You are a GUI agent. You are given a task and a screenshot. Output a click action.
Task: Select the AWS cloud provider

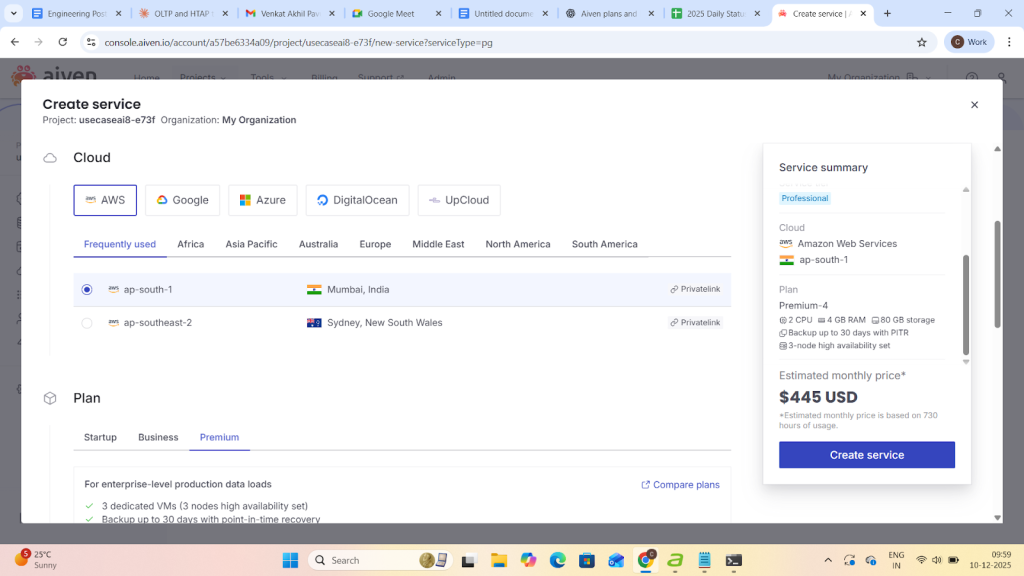105,200
